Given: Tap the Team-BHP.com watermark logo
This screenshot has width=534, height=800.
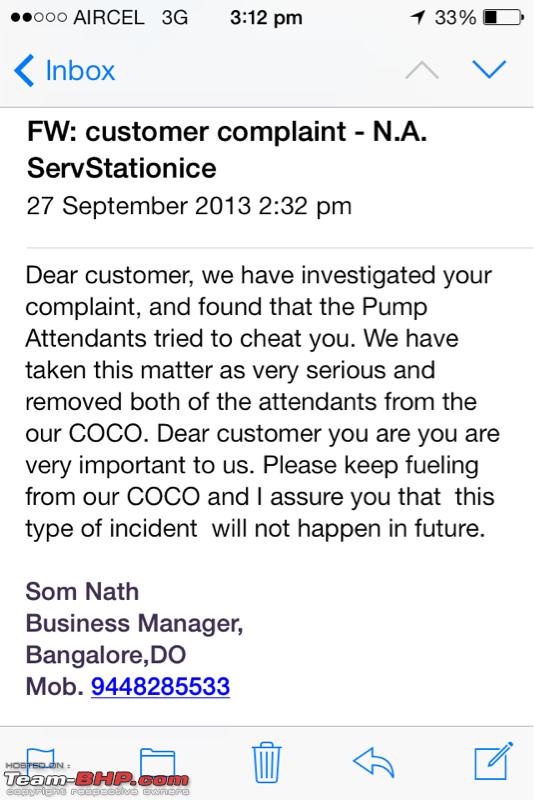Looking at the screenshot, I should [96, 779].
